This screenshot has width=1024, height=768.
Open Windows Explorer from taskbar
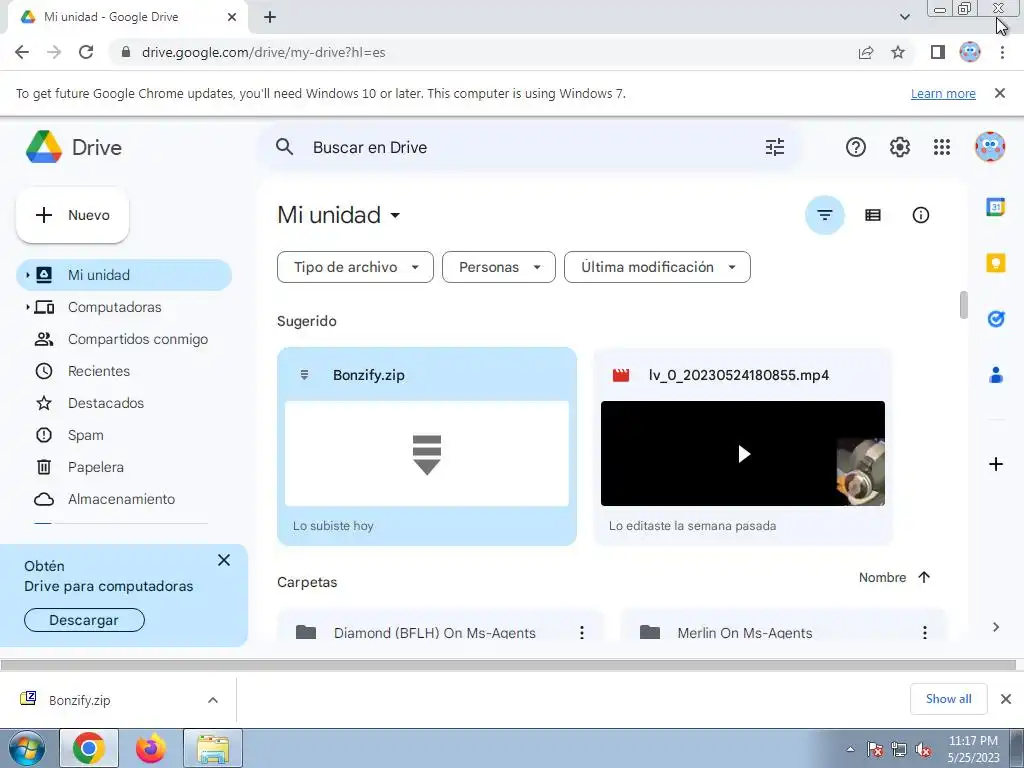coord(213,748)
